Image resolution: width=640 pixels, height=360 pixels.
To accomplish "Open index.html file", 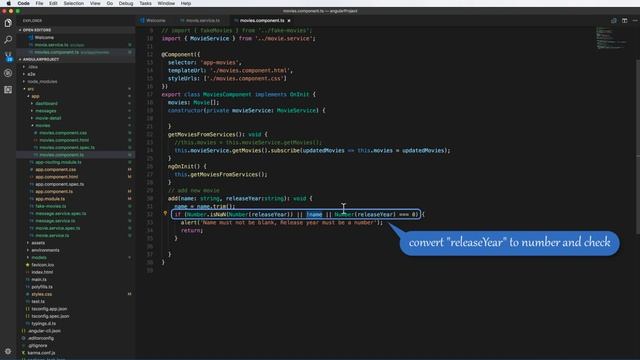I will 42,272.
